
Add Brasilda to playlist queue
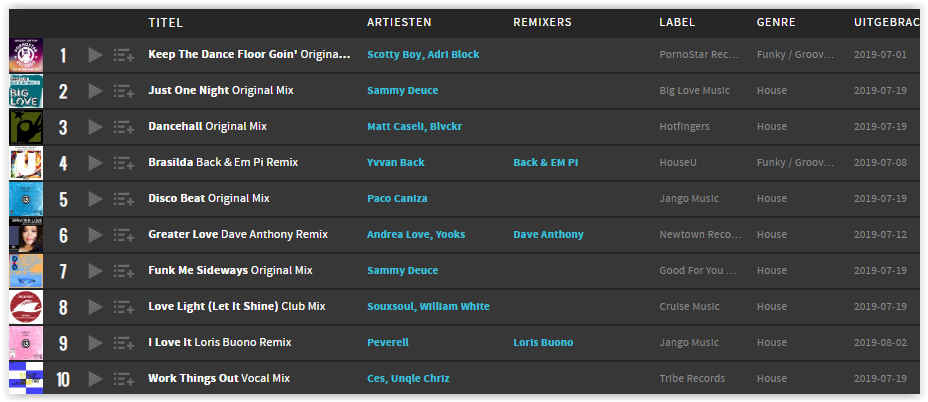[124, 163]
